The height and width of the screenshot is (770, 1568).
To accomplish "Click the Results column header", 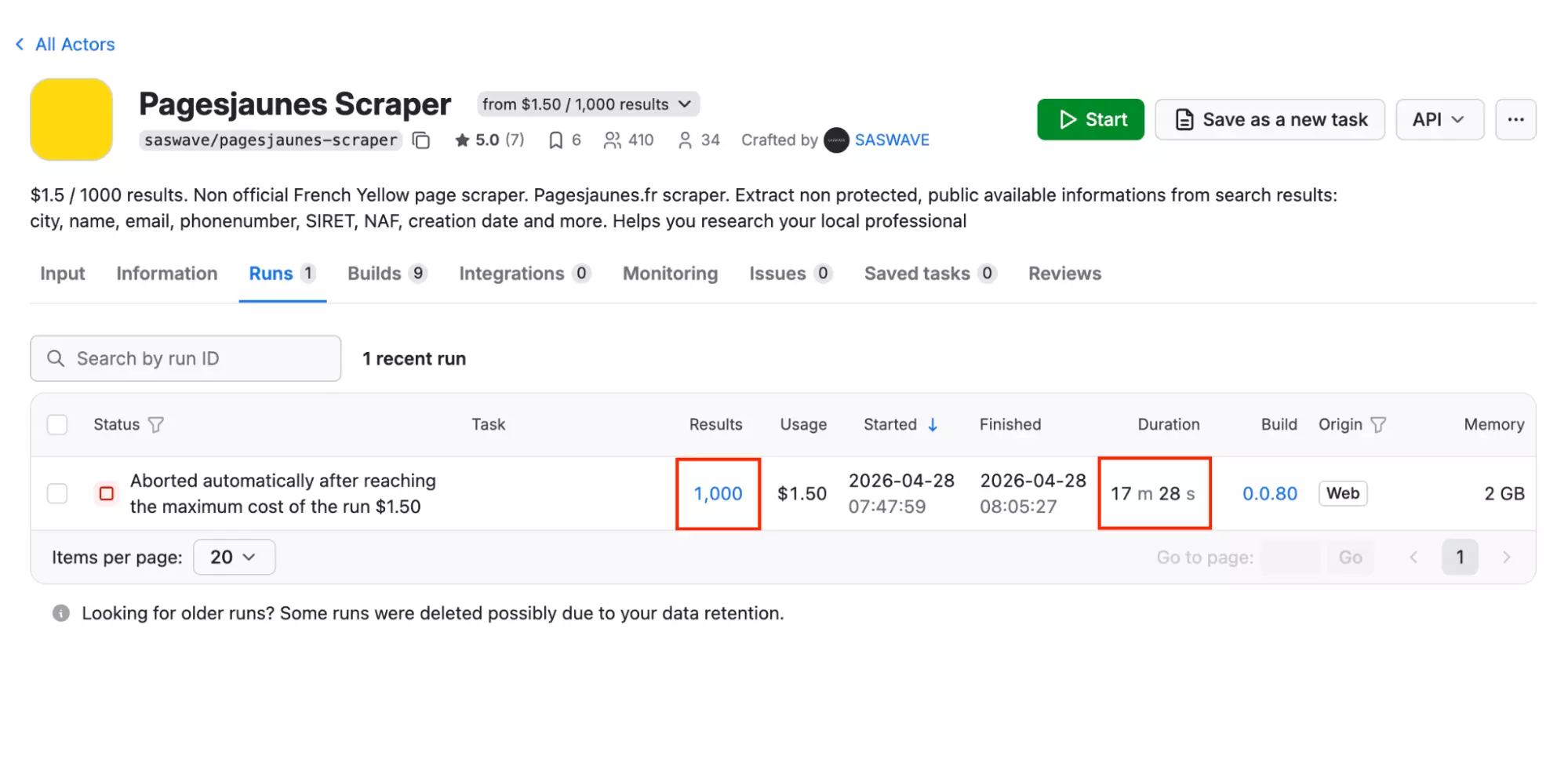I will point(715,425).
